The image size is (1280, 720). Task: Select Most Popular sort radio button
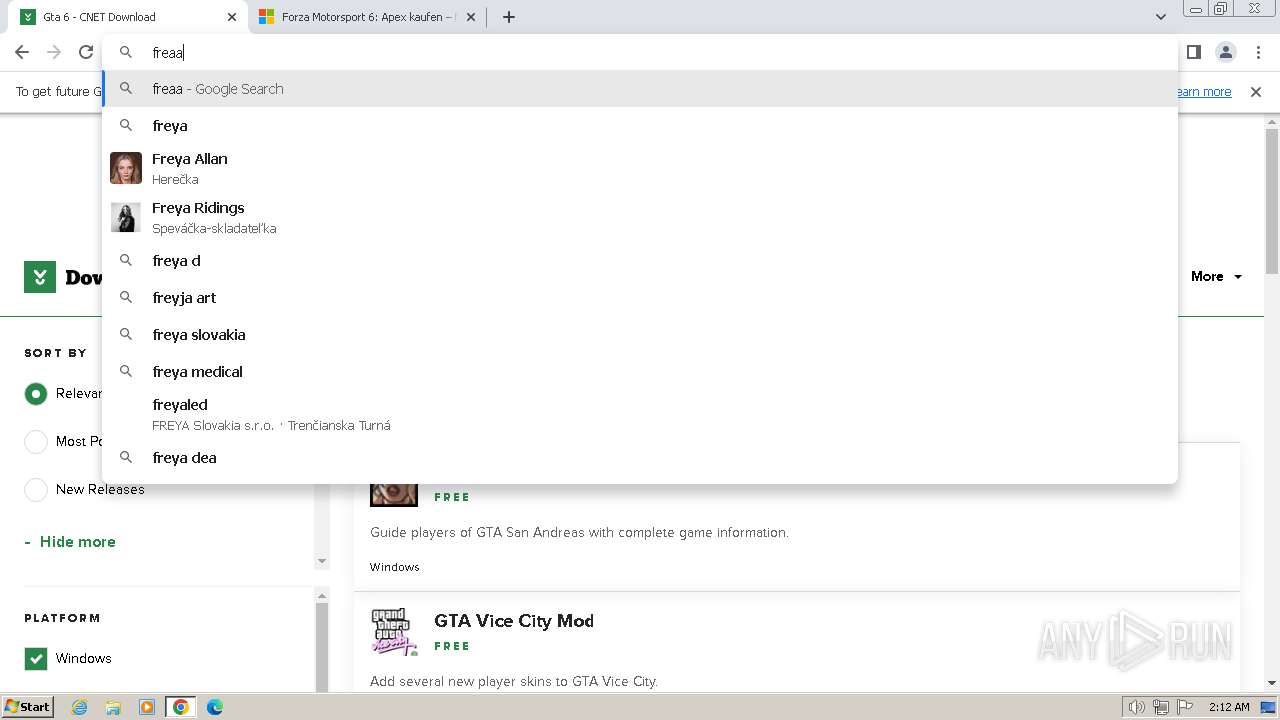click(x=36, y=441)
